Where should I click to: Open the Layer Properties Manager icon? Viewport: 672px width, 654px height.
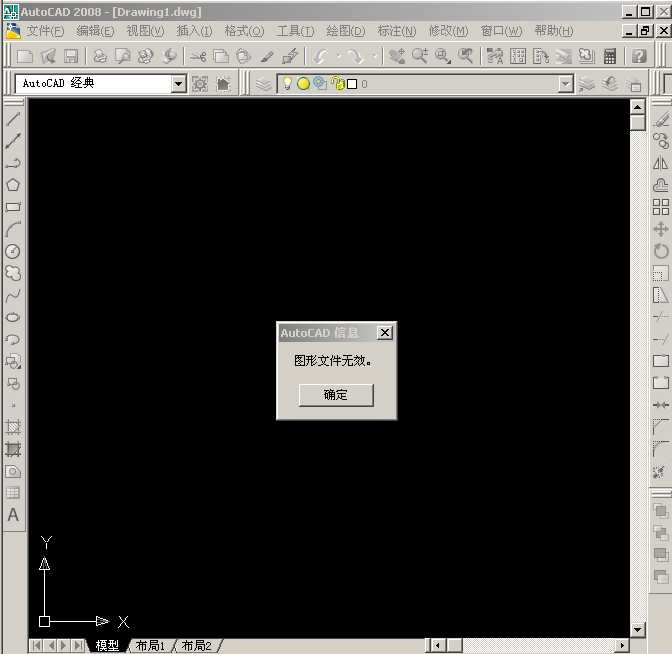[264, 84]
